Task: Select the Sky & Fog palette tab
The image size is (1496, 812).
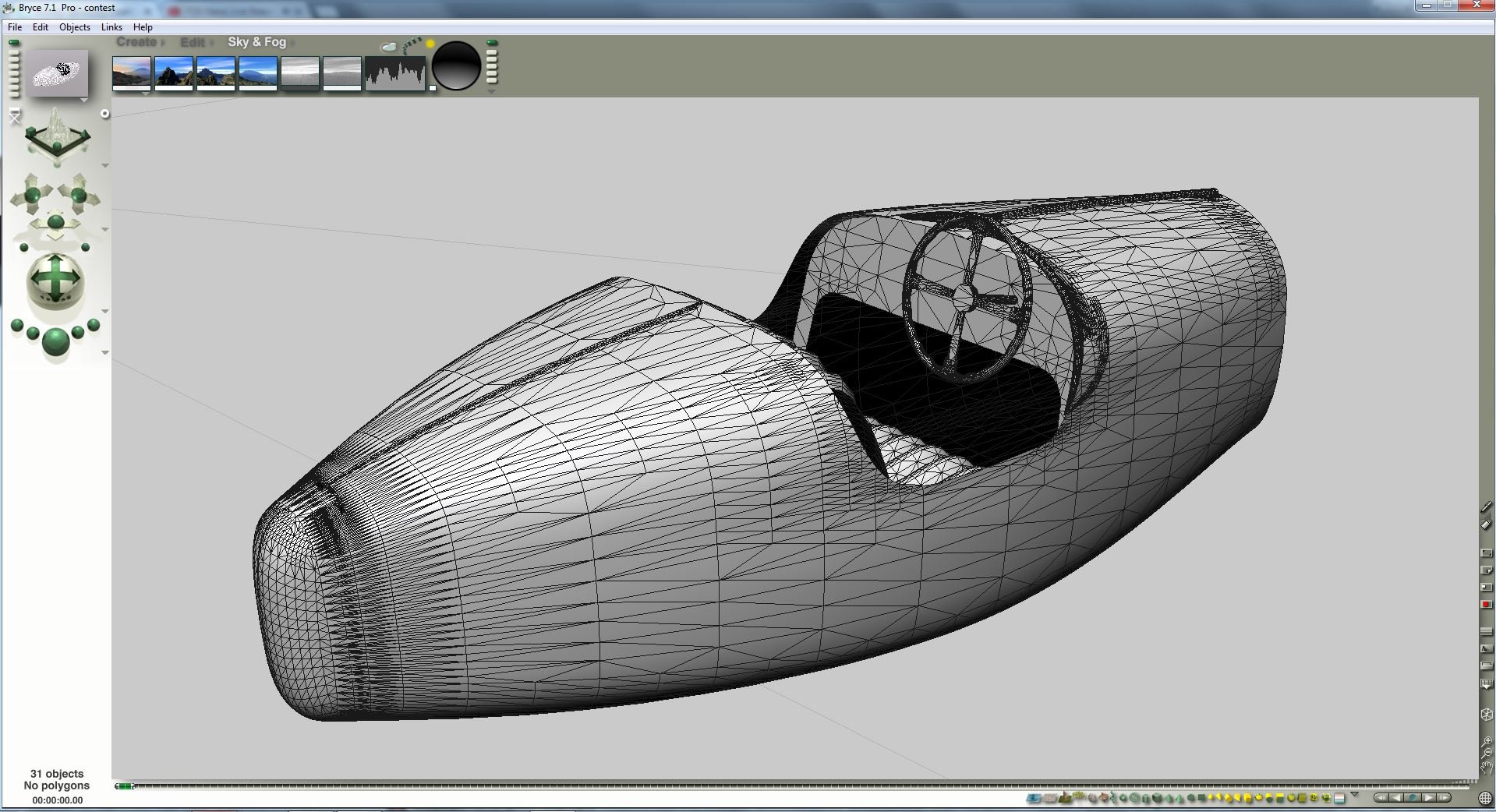Action: (257, 42)
